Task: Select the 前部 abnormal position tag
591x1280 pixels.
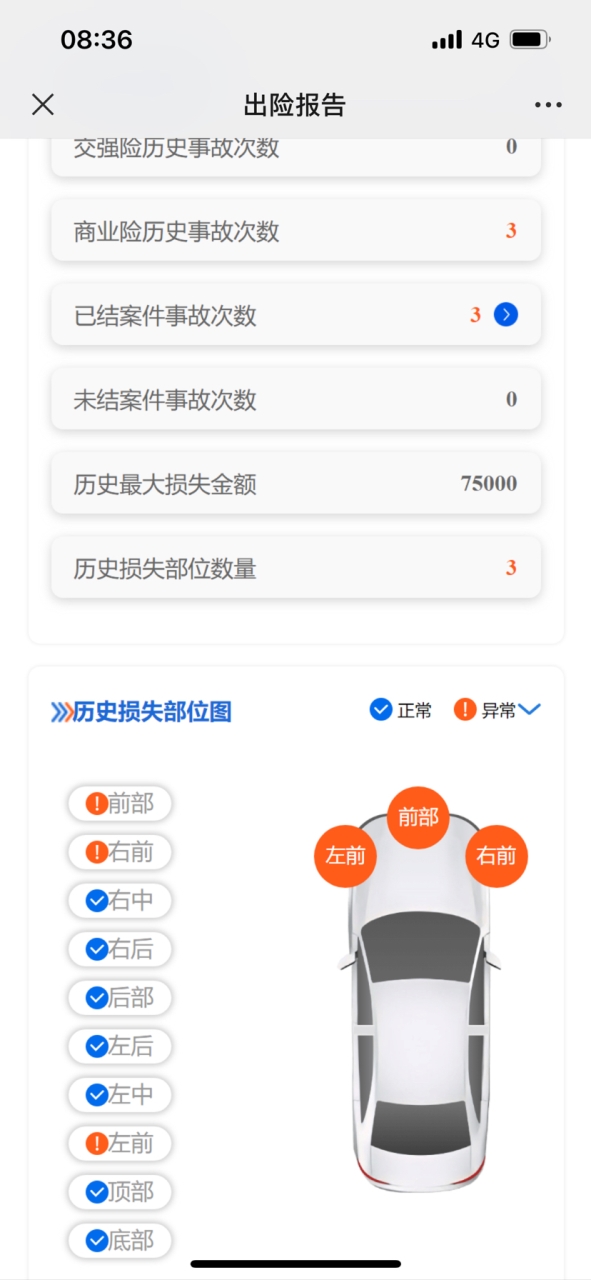Action: (x=120, y=803)
